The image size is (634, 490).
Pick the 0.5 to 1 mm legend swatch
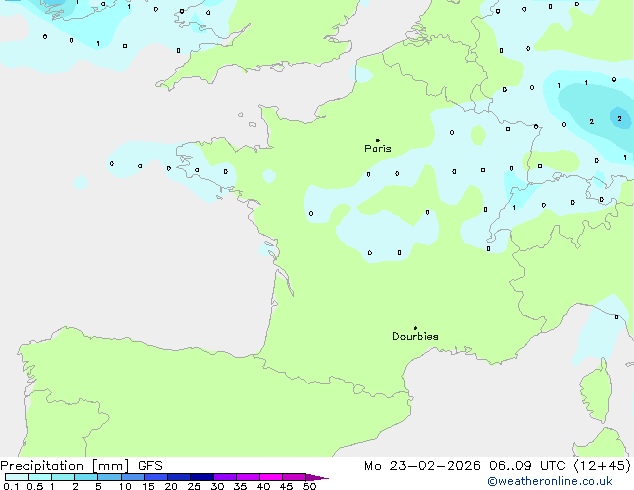pos(40,477)
